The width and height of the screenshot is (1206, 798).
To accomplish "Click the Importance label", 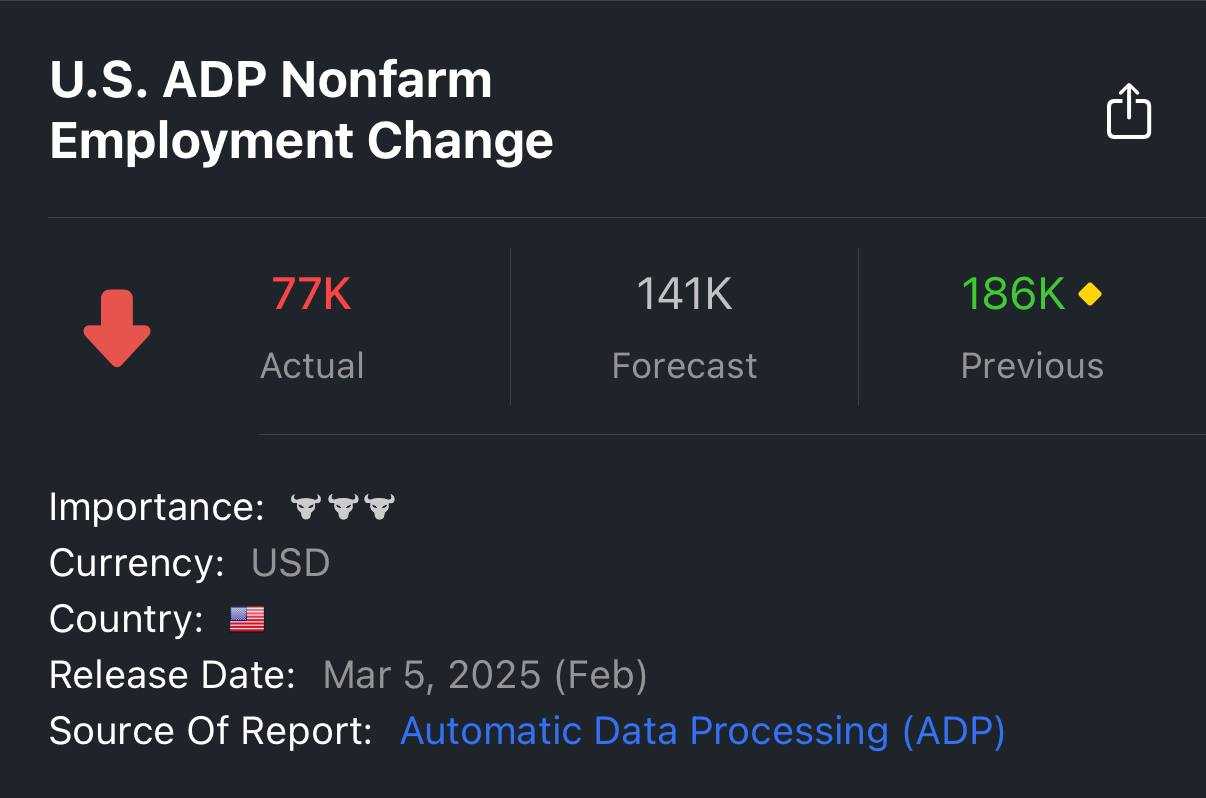I will [x=156, y=507].
